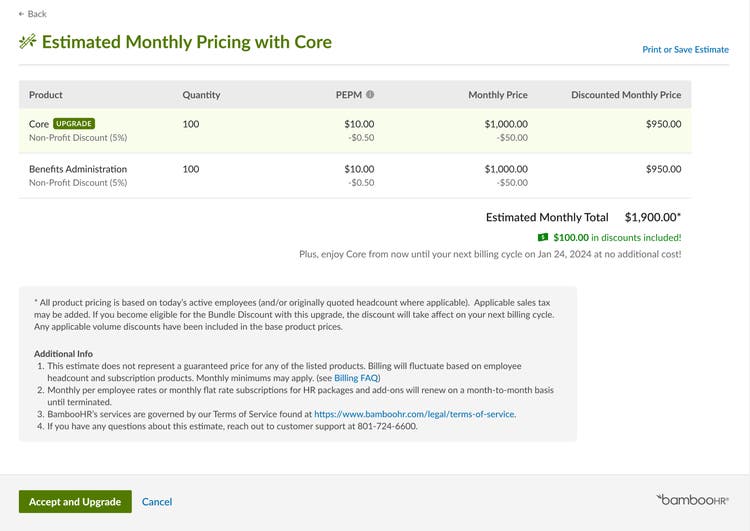
Task: Click the Monthly Price column header
Action: pyautogui.click(x=498, y=95)
